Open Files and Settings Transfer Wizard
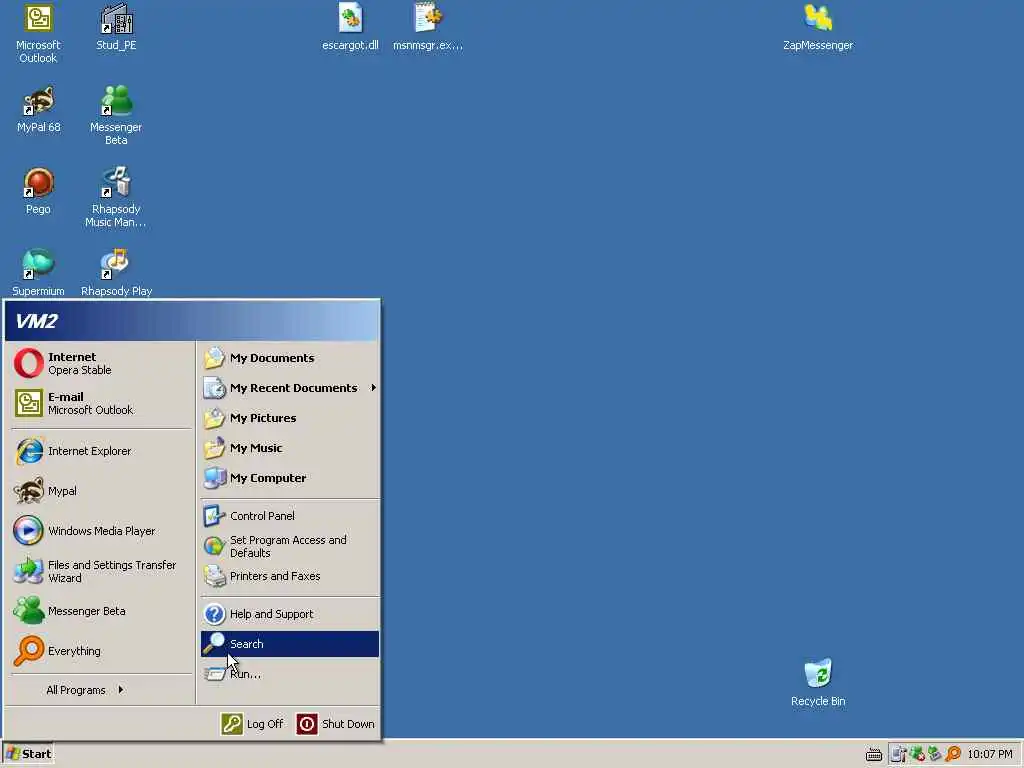1024x768 pixels. tap(101, 571)
